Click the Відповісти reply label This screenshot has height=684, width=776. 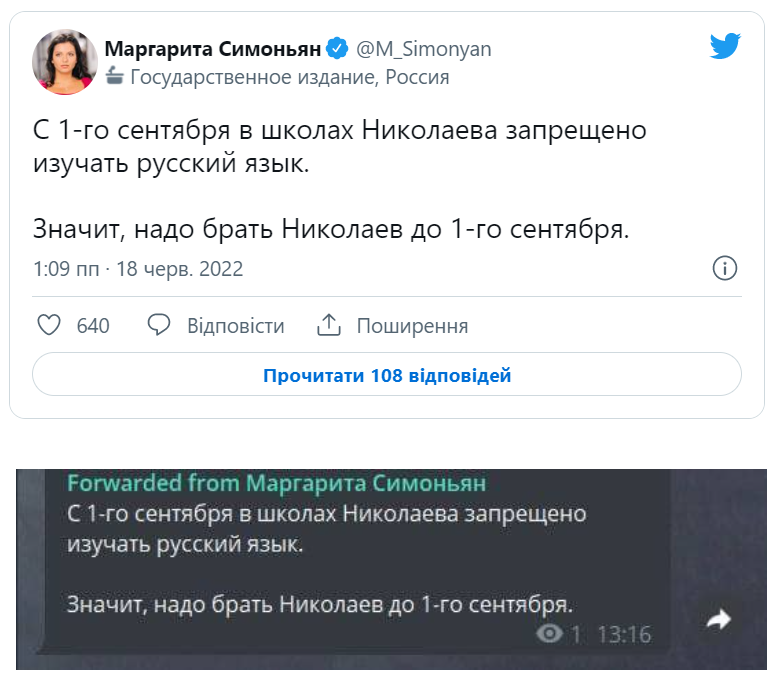pos(236,326)
